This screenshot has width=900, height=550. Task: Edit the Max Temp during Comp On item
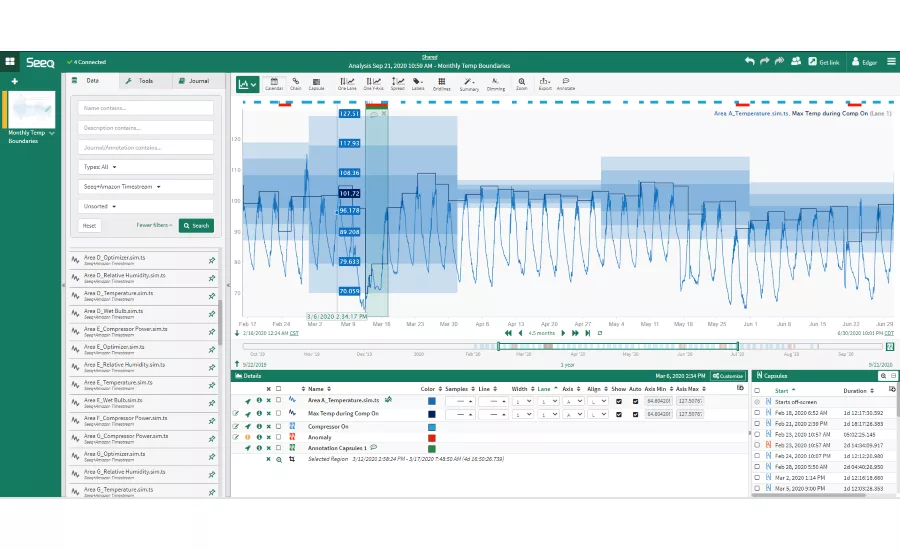[236, 413]
